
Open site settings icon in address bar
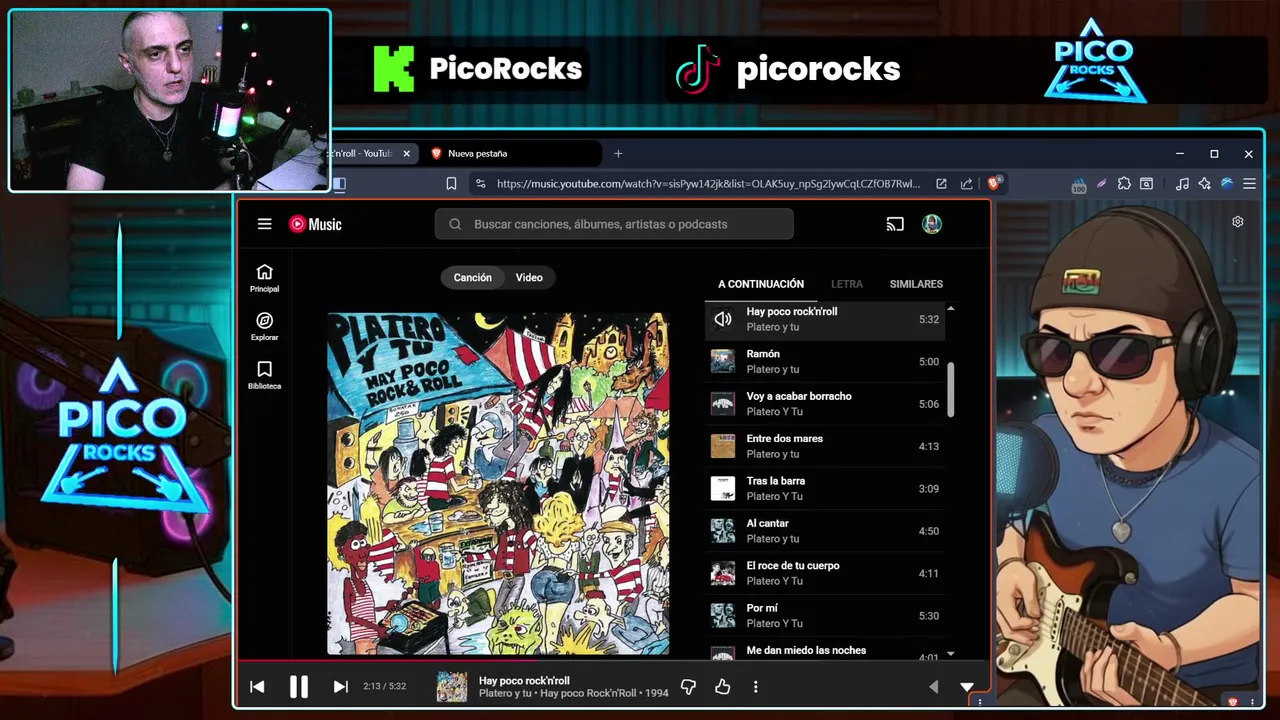(481, 184)
